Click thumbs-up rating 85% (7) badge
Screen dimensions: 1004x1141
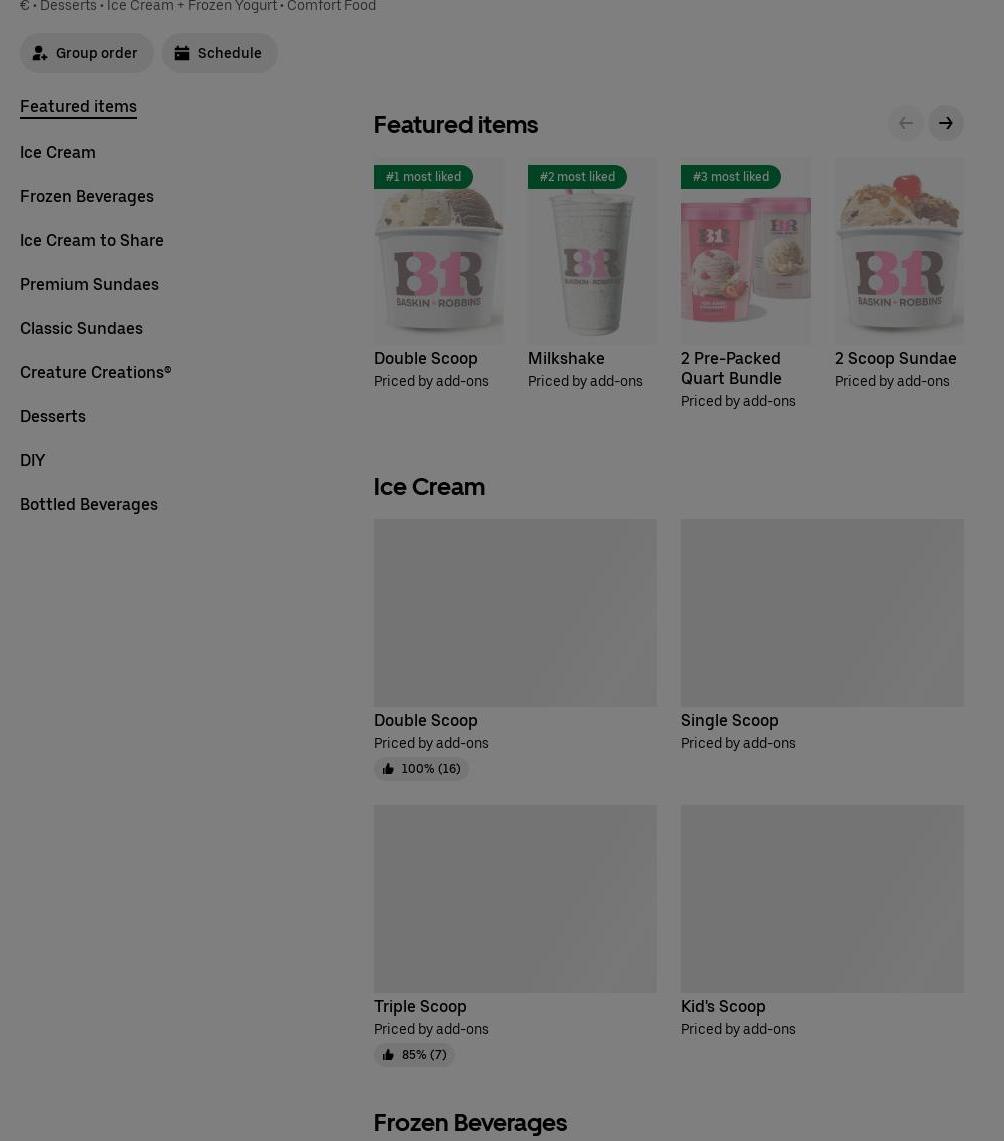414,1054
